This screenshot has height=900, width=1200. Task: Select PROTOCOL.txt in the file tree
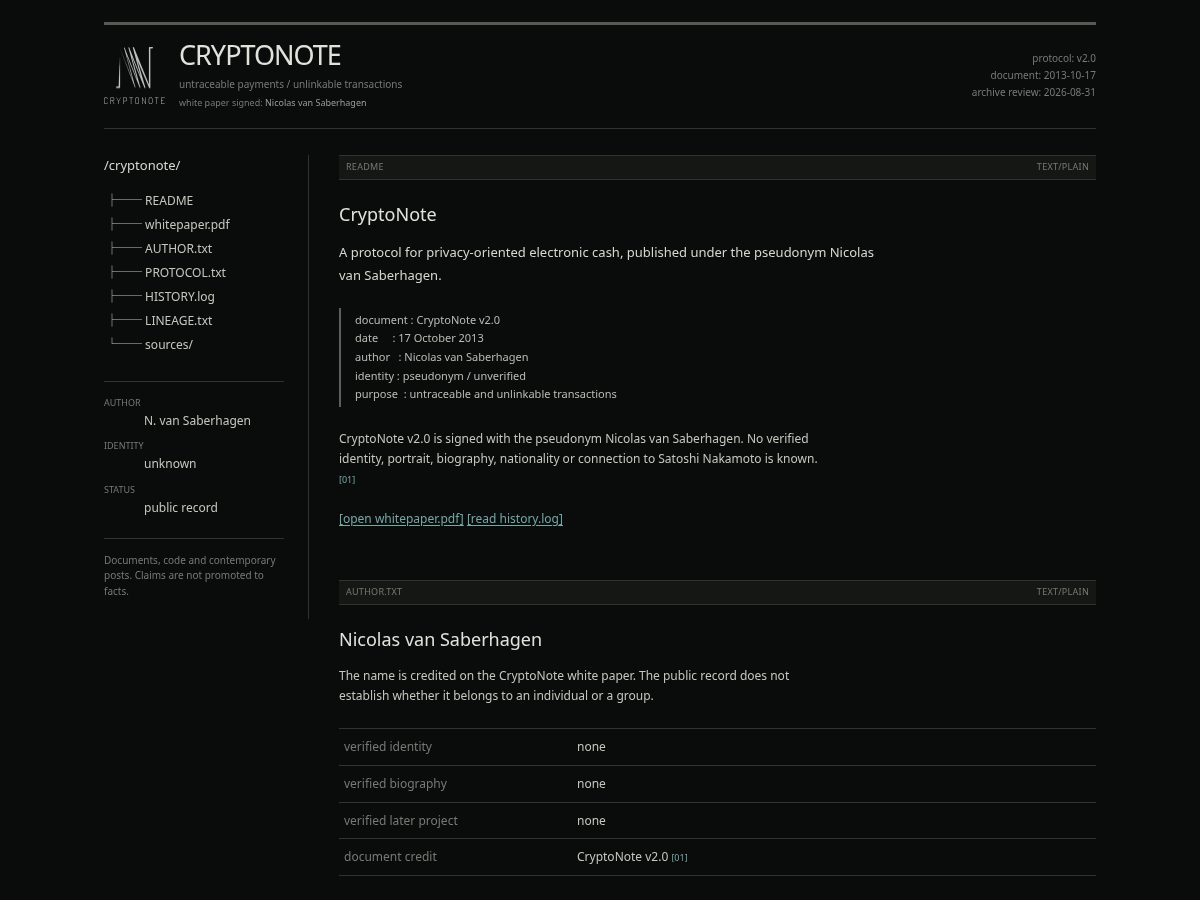[185, 272]
